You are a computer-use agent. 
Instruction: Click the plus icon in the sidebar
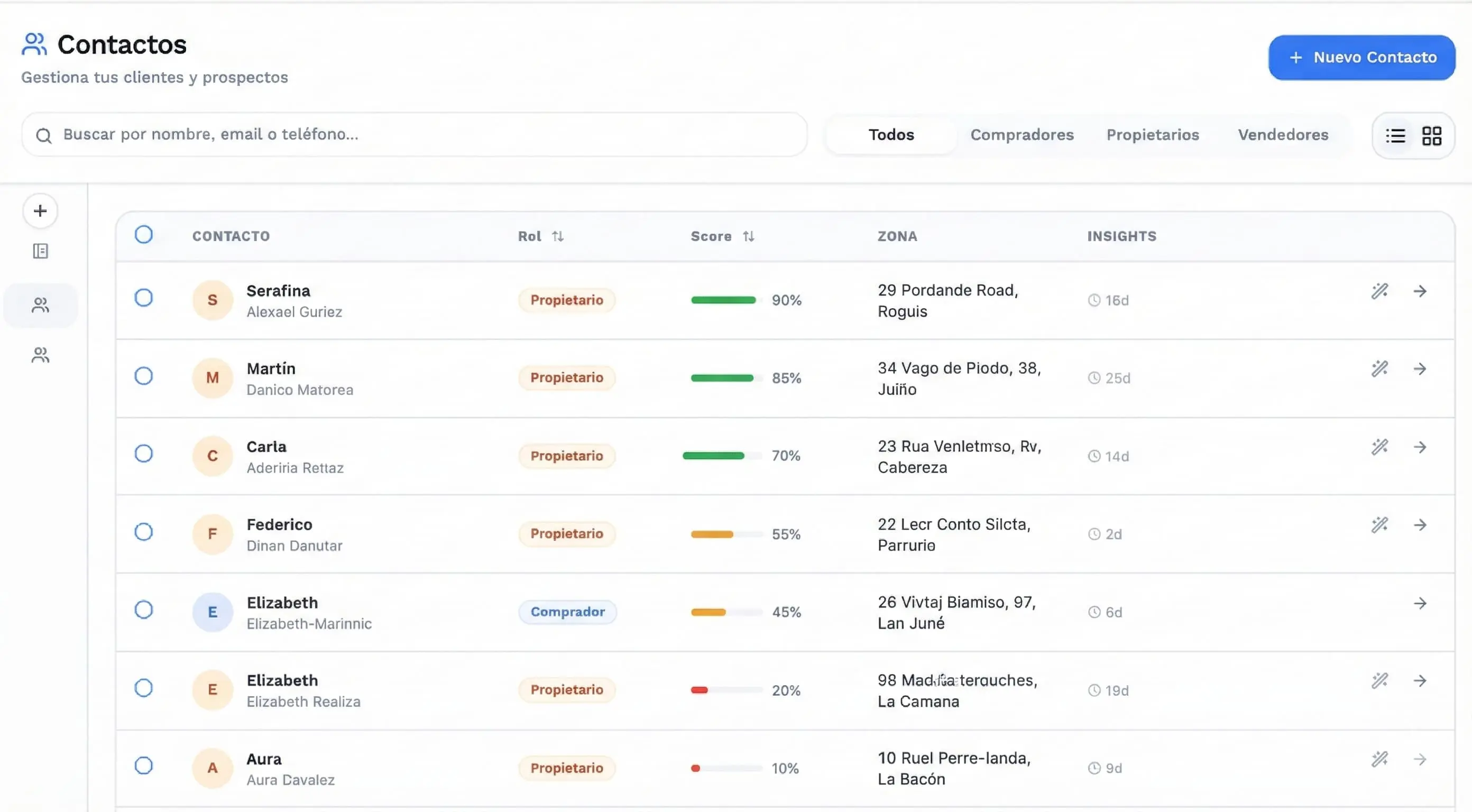(x=40, y=210)
